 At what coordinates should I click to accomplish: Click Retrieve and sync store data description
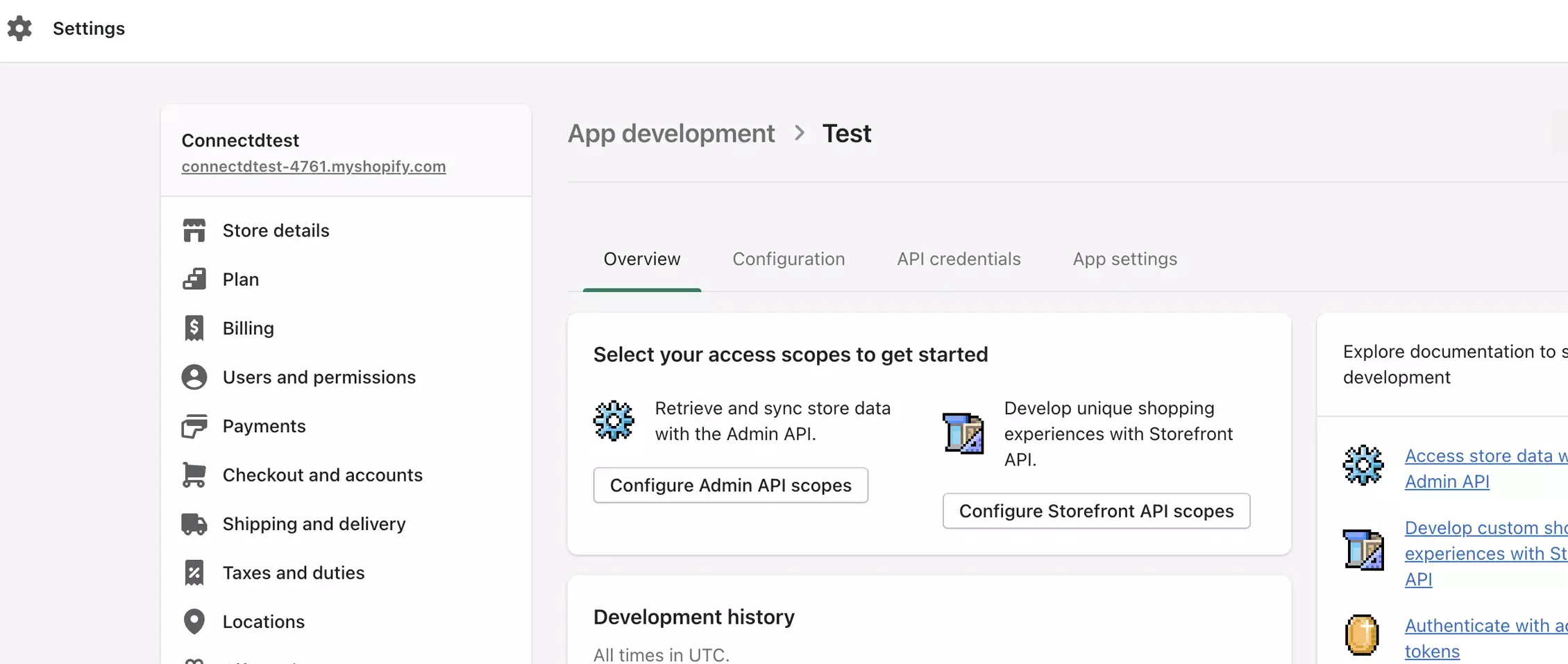point(773,420)
